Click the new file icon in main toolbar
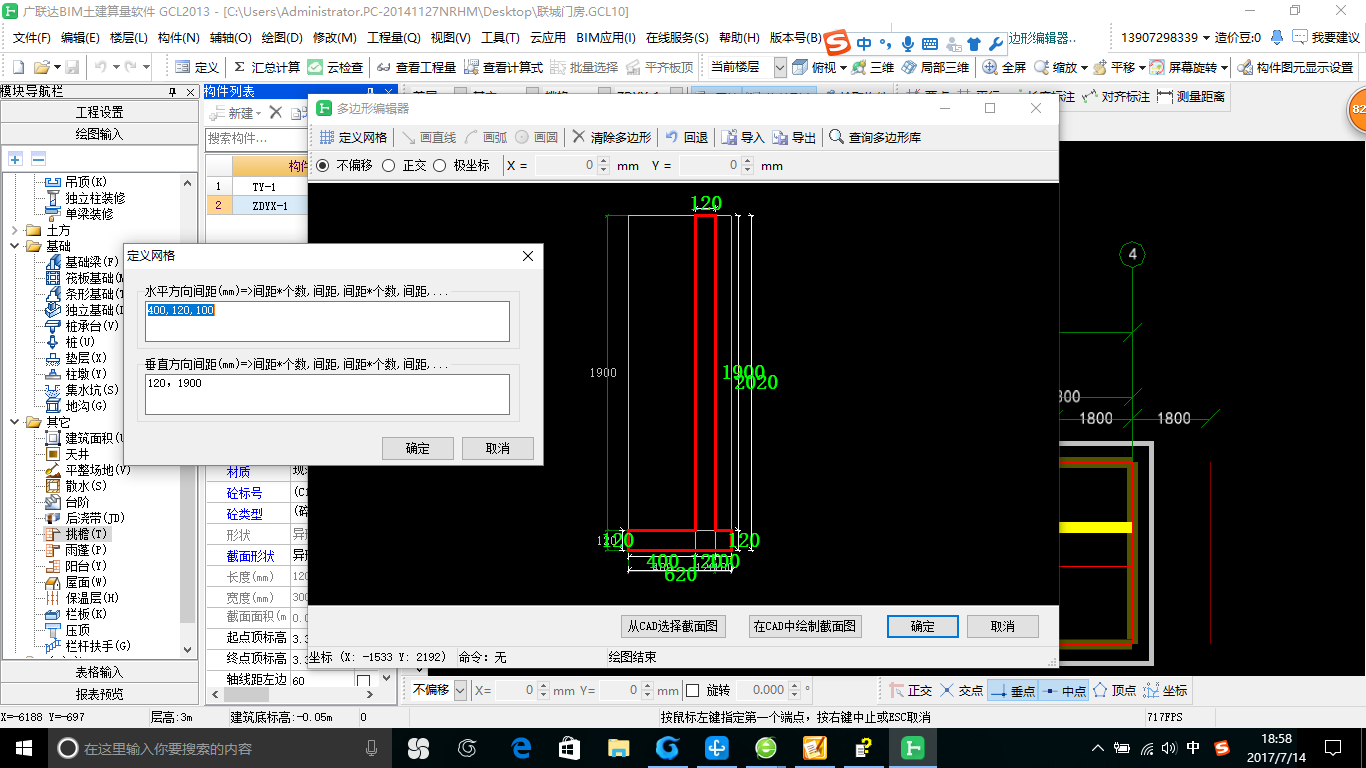Viewport: 1366px width, 768px height. coord(19,67)
